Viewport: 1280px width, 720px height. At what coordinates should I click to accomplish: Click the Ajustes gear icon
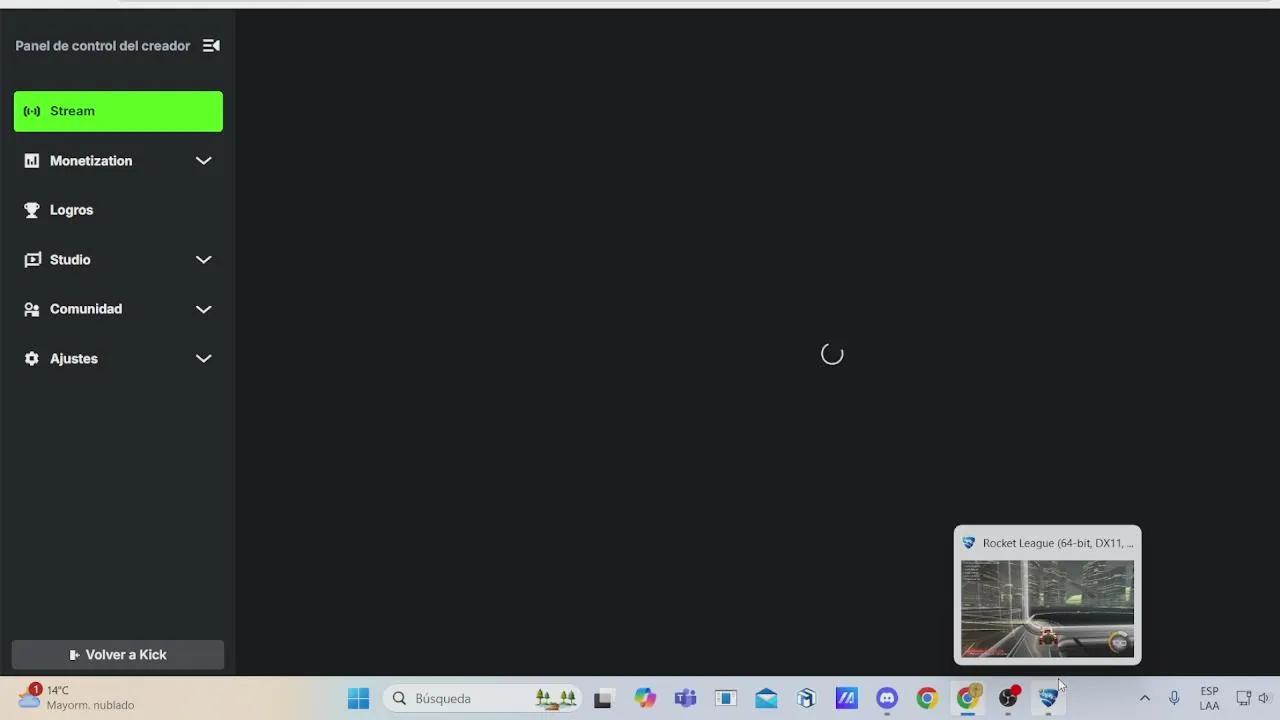tap(32, 358)
